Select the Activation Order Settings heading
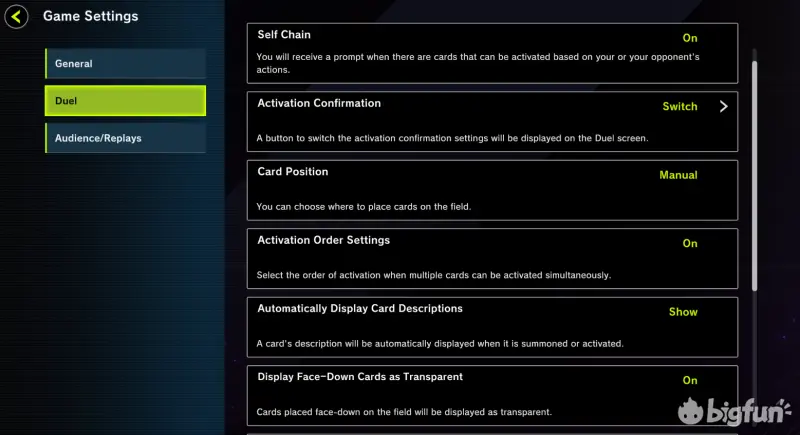 [323, 240]
